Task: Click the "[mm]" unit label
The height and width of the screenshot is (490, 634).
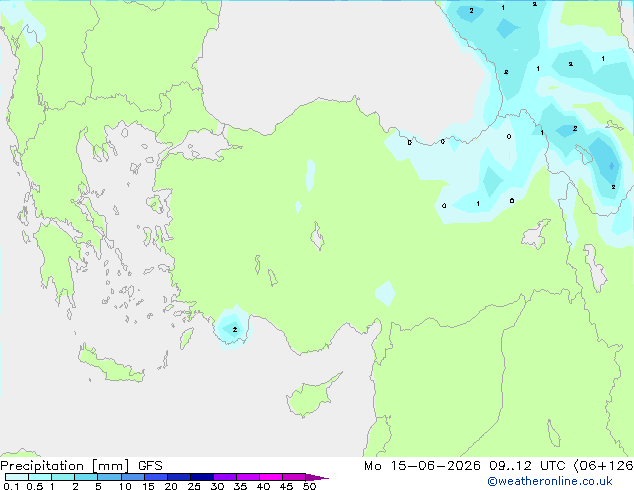Action: click(x=110, y=466)
